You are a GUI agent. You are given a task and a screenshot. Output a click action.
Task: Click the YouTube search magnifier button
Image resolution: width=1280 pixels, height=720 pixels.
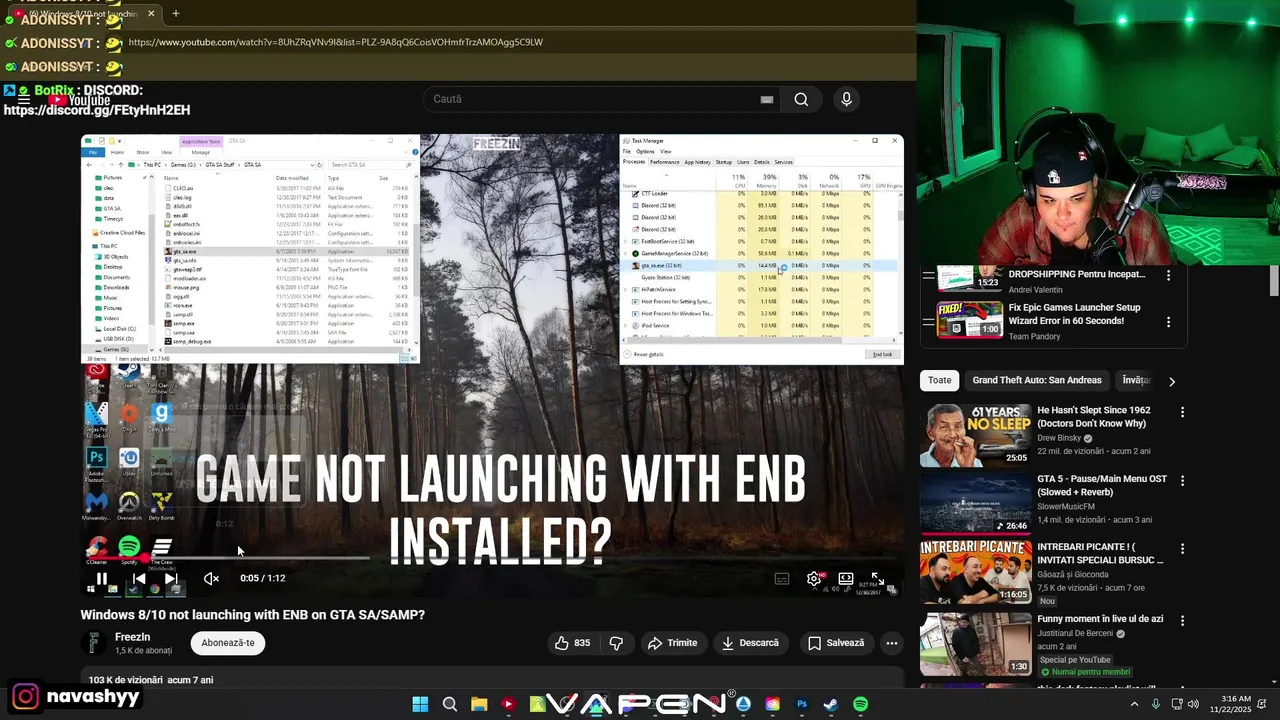(801, 99)
